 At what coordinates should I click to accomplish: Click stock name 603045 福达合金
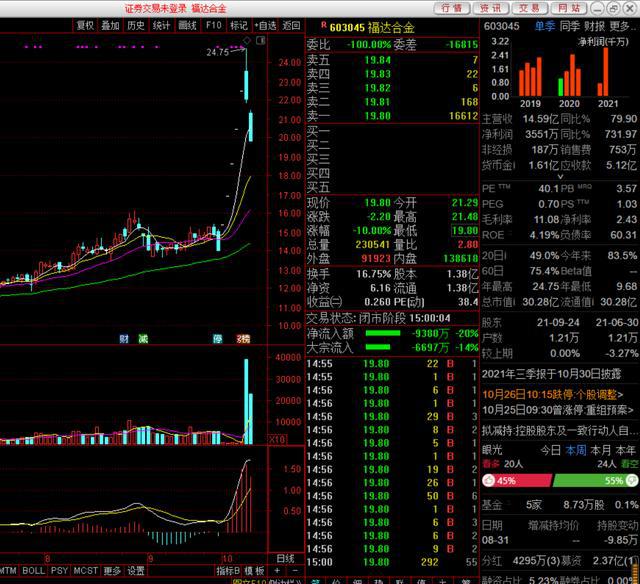pos(372,27)
